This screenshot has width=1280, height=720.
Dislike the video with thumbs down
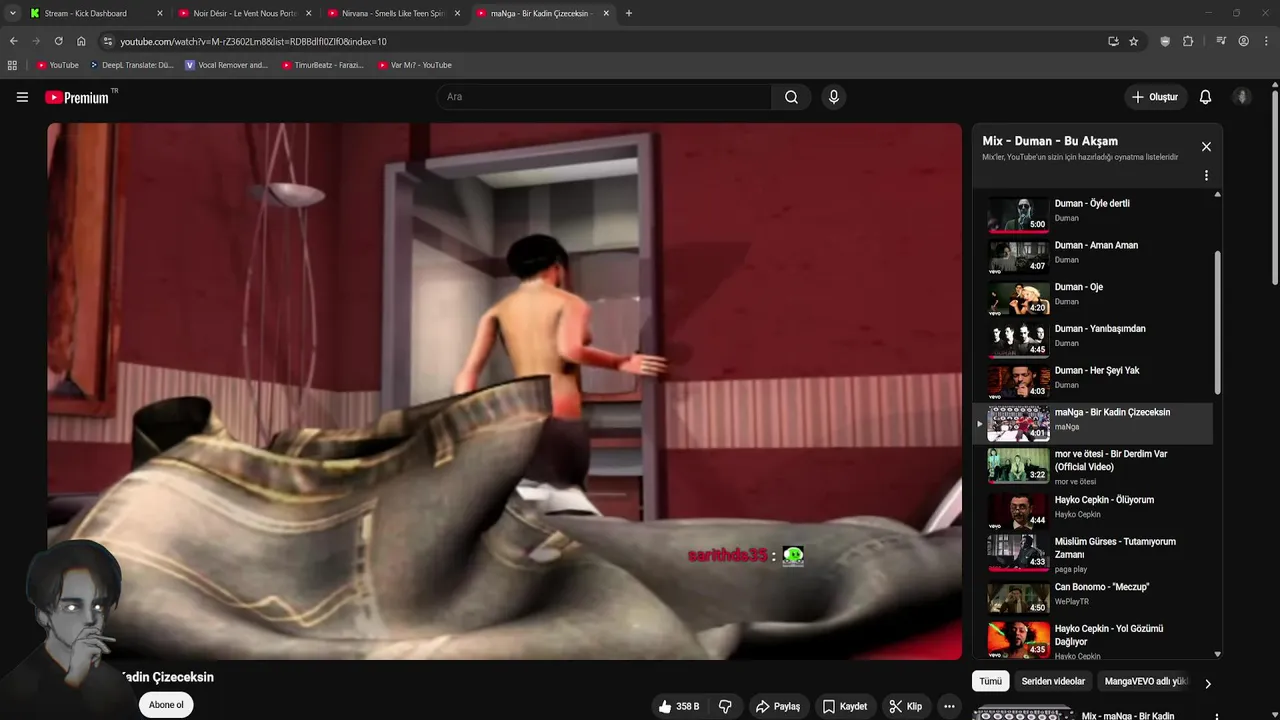726,706
